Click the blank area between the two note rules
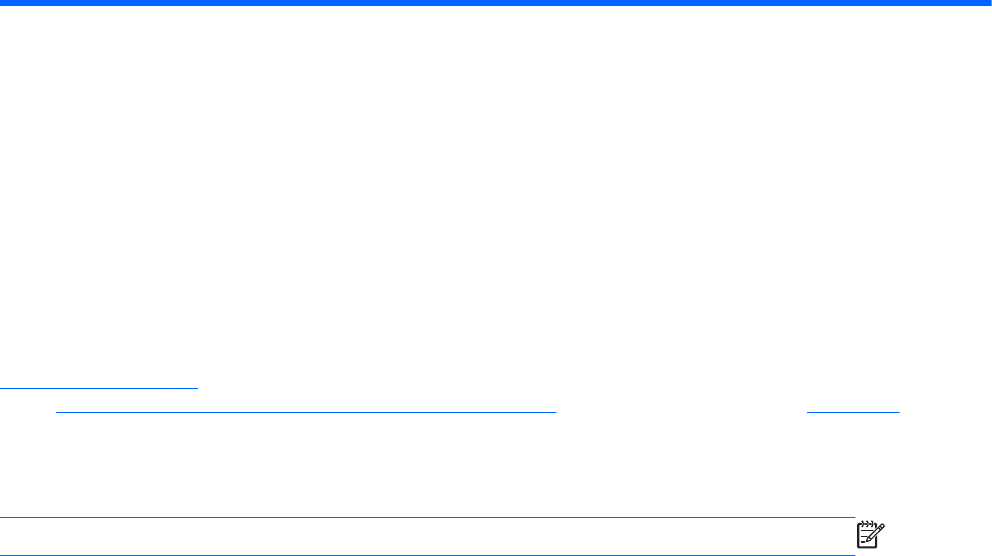Screen dimensions: 992x556 427,536
